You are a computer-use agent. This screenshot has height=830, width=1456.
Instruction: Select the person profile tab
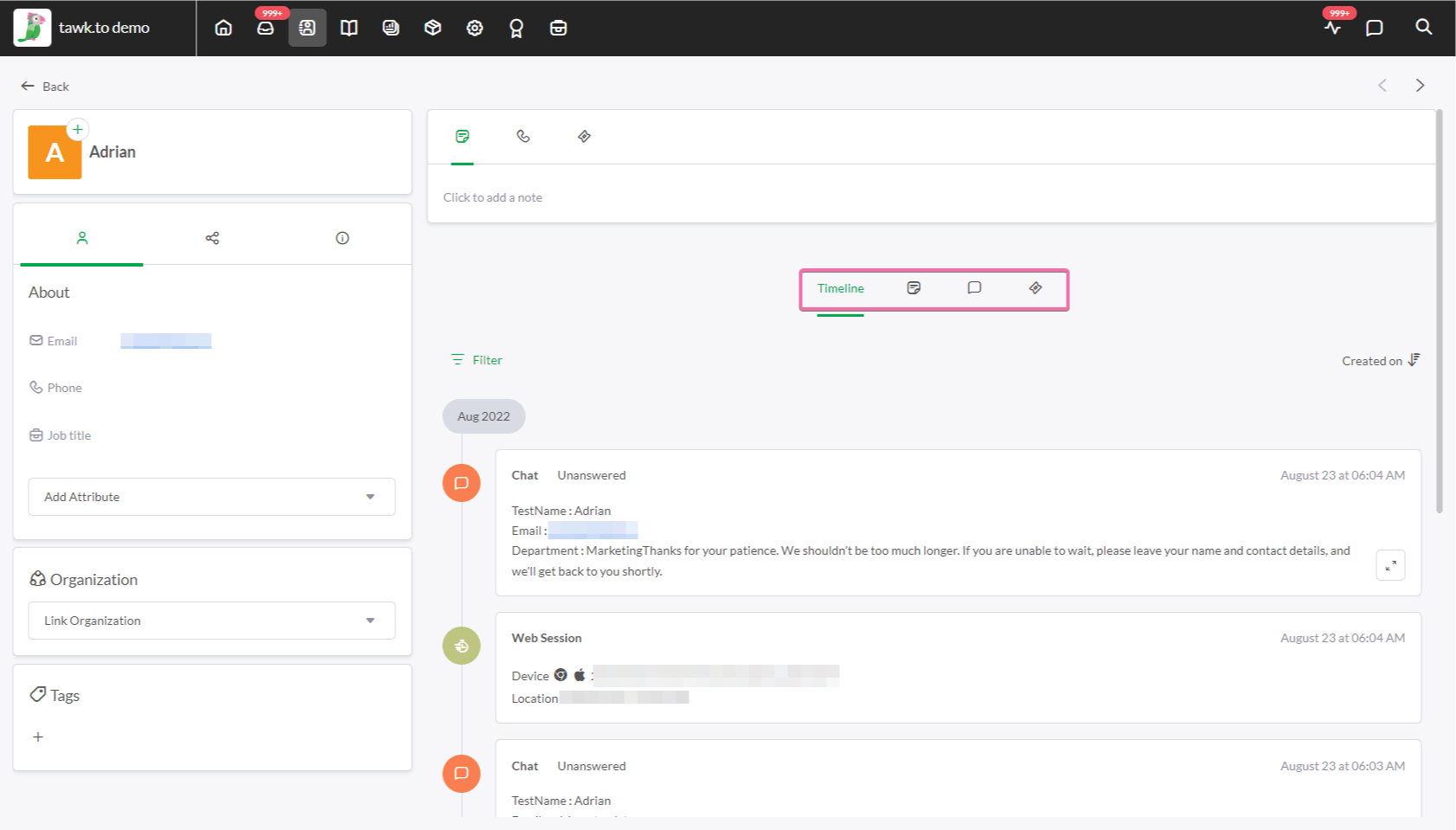pos(82,238)
